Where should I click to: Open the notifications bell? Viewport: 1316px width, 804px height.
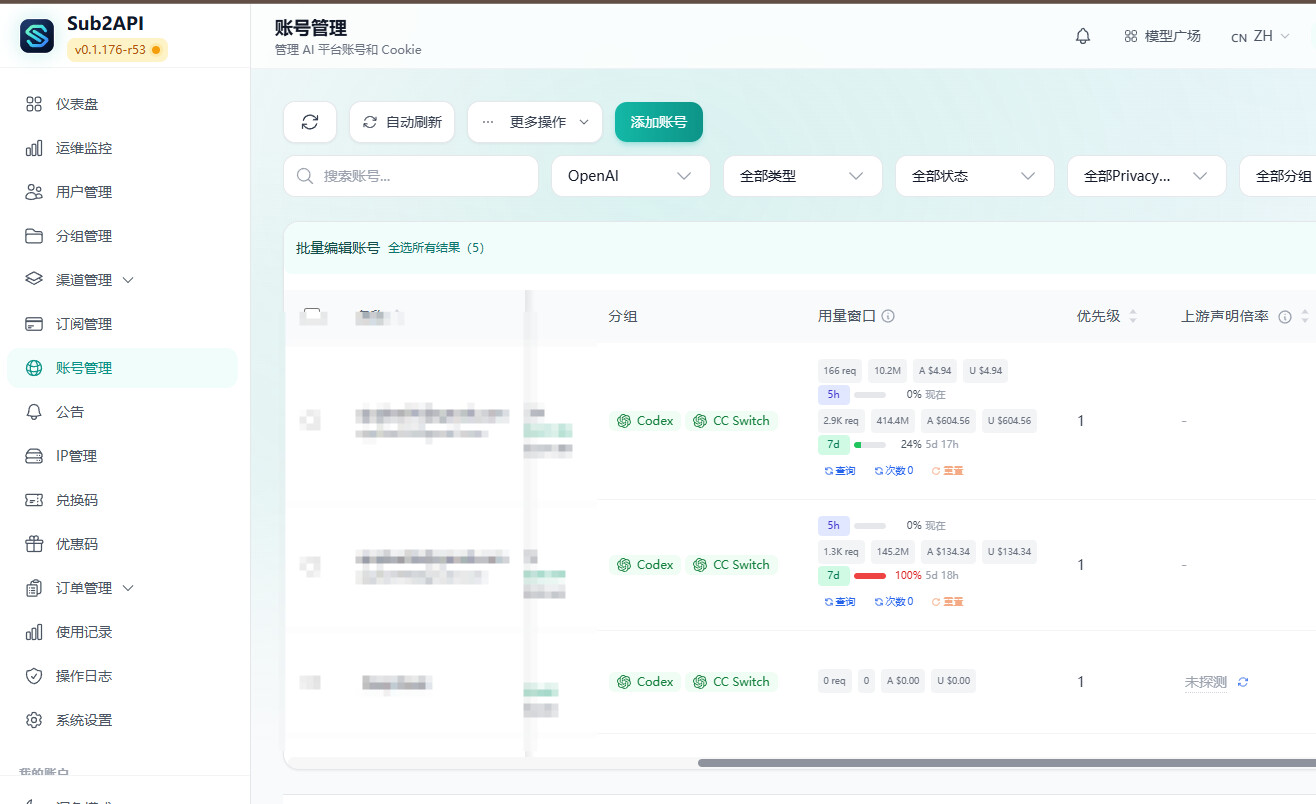tap(1083, 36)
